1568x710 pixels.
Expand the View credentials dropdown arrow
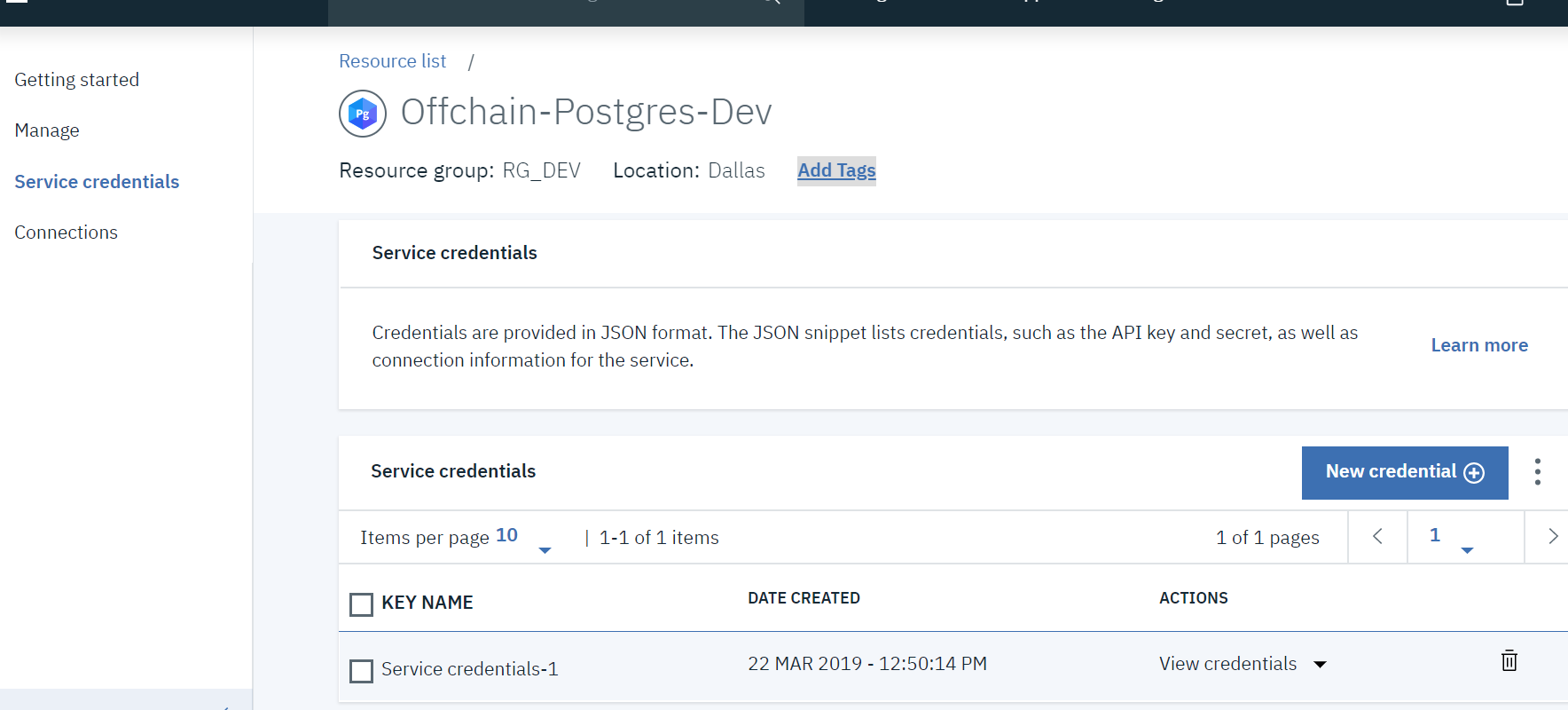click(x=1320, y=665)
